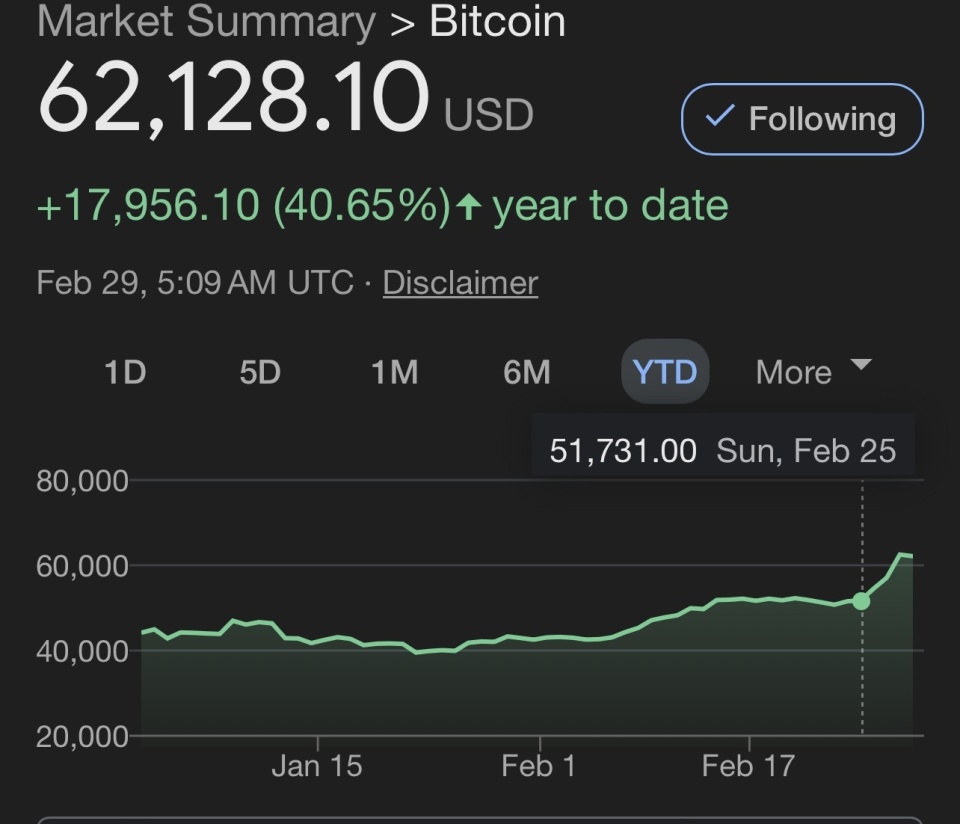Click the checkmark icon inside Following button
The image size is (960, 824).
716,119
